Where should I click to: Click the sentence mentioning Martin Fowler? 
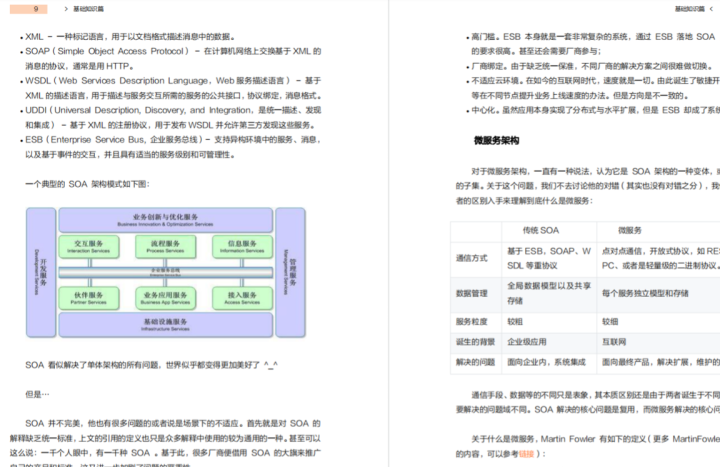click(x=588, y=446)
